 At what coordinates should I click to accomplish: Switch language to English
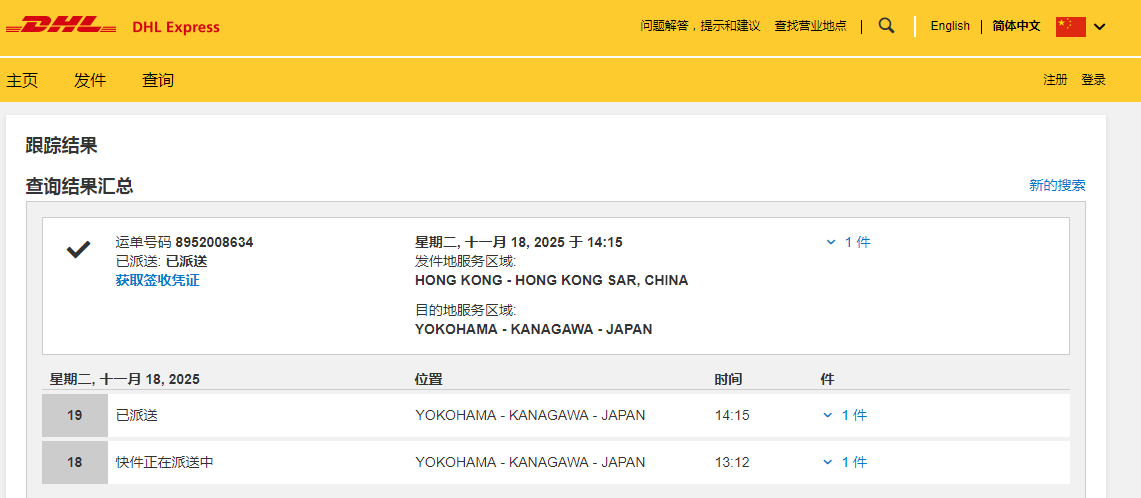tap(950, 26)
